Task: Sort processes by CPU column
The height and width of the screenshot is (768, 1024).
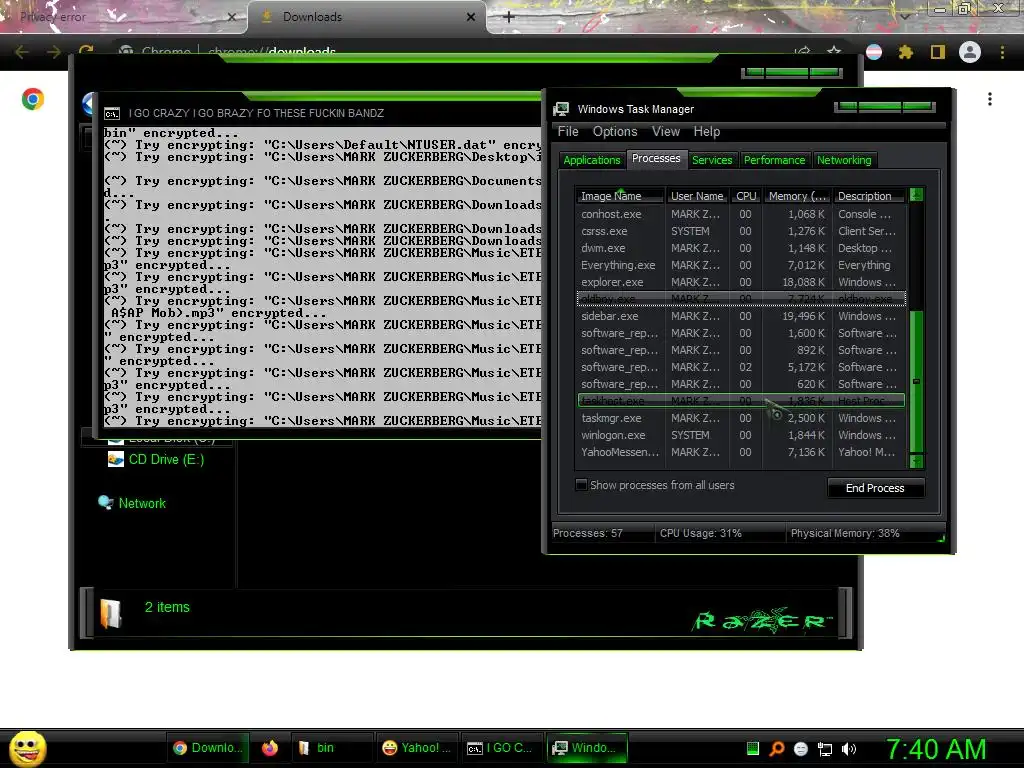Action: click(746, 196)
